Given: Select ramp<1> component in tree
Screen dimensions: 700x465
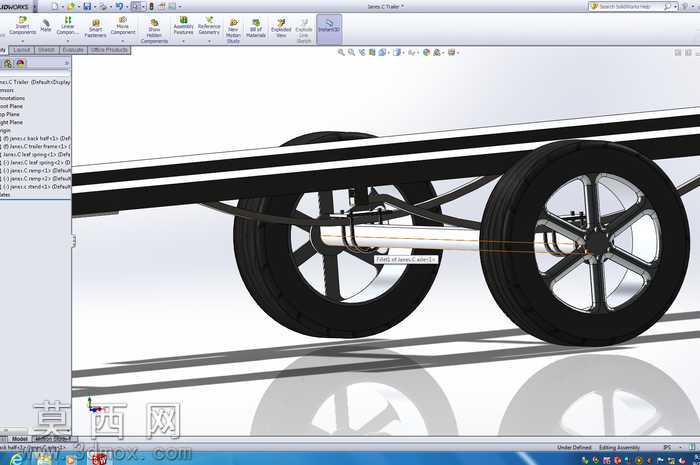Looking at the screenshot, I should click(x=37, y=170).
